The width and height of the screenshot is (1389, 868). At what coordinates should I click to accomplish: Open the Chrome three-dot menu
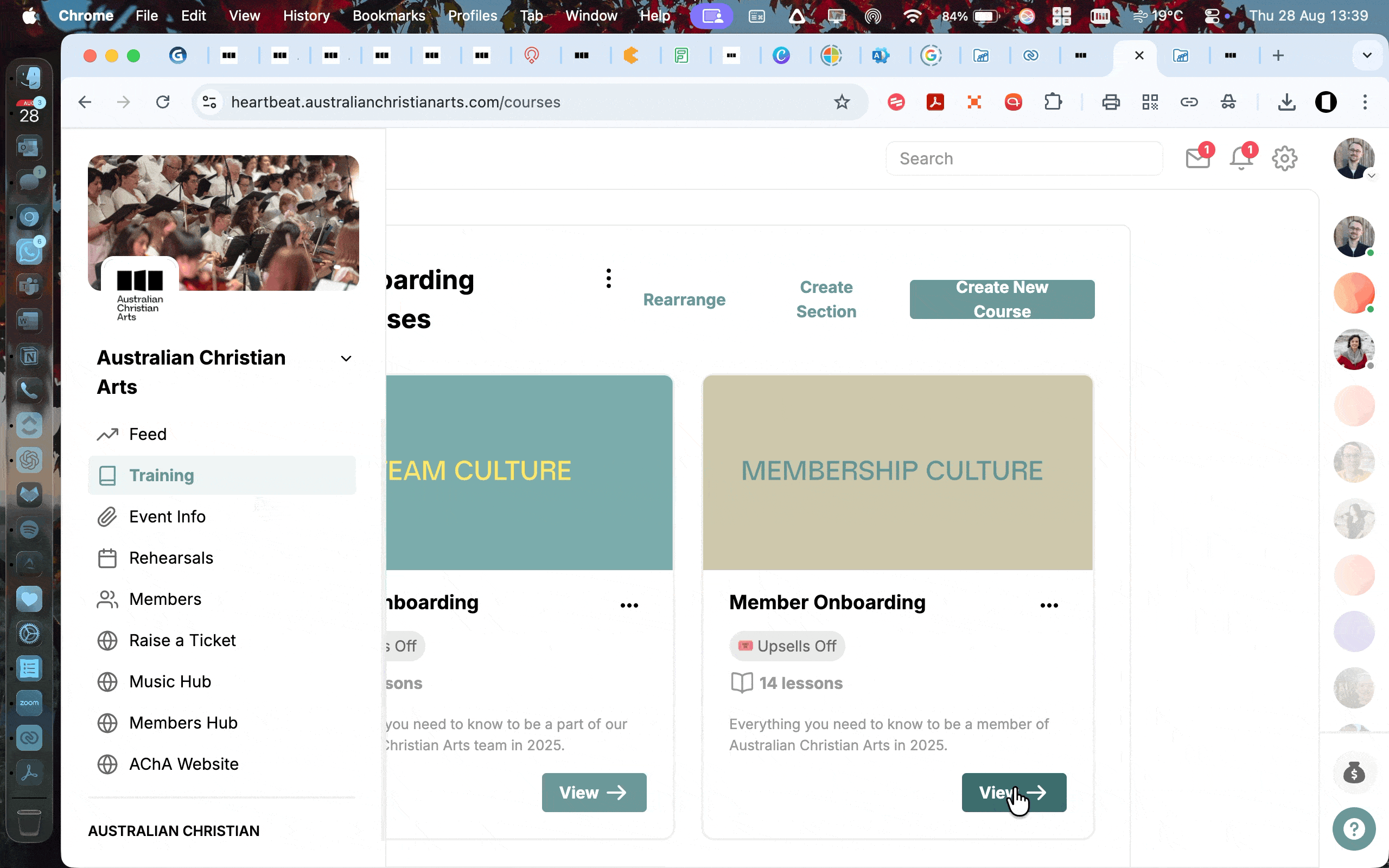tap(1365, 102)
